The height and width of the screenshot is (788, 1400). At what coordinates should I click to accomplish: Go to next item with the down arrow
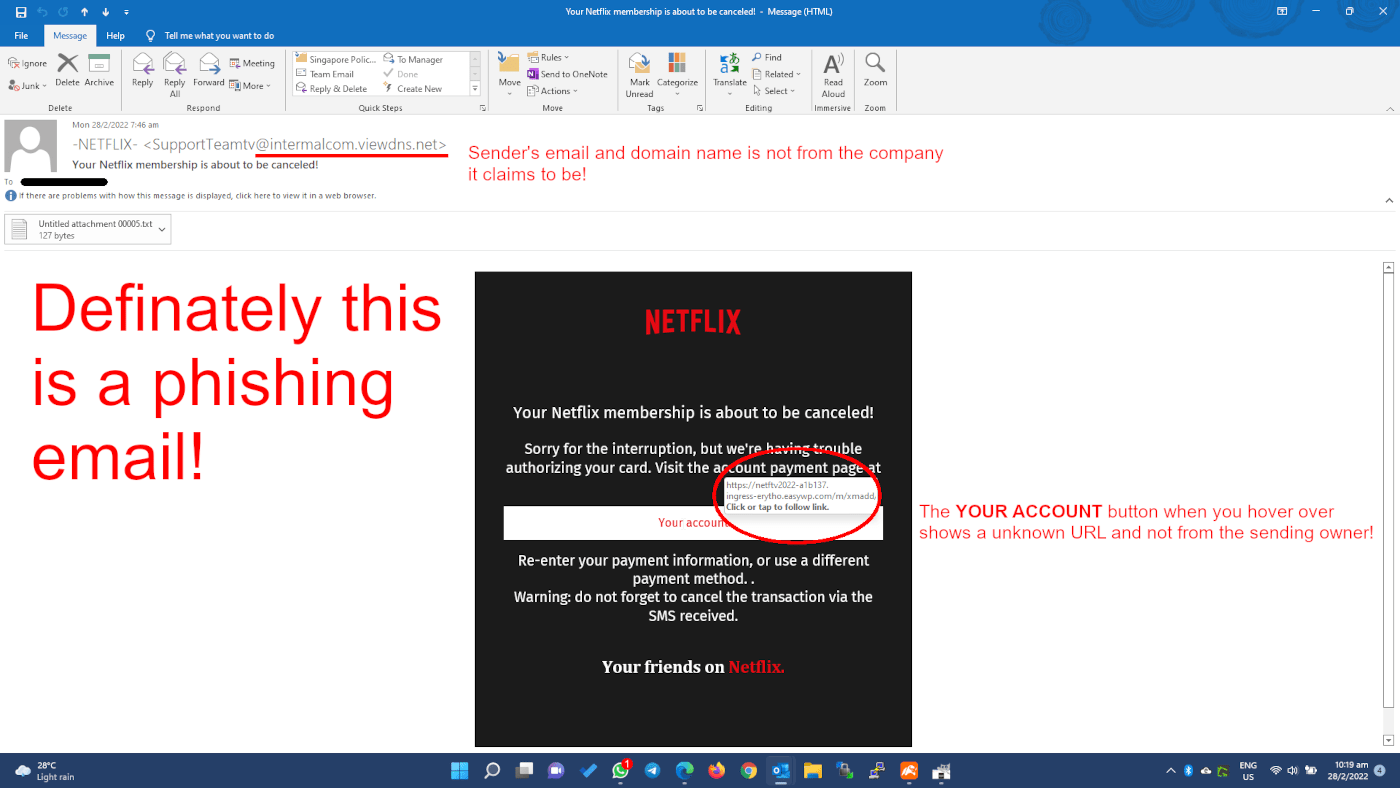point(105,12)
